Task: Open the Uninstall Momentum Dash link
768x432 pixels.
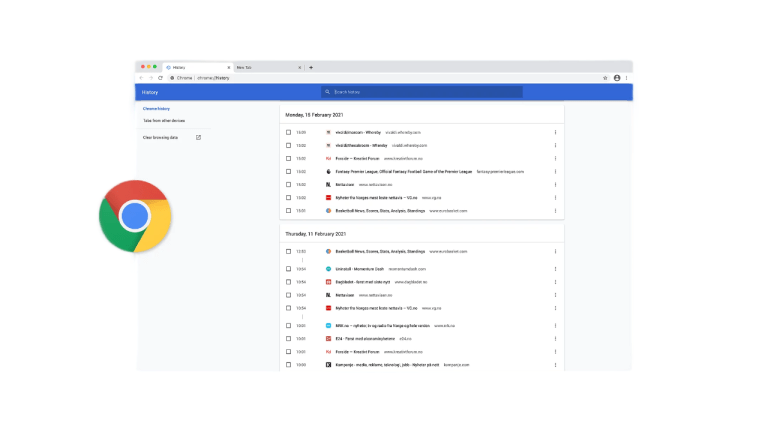Action: [360, 269]
